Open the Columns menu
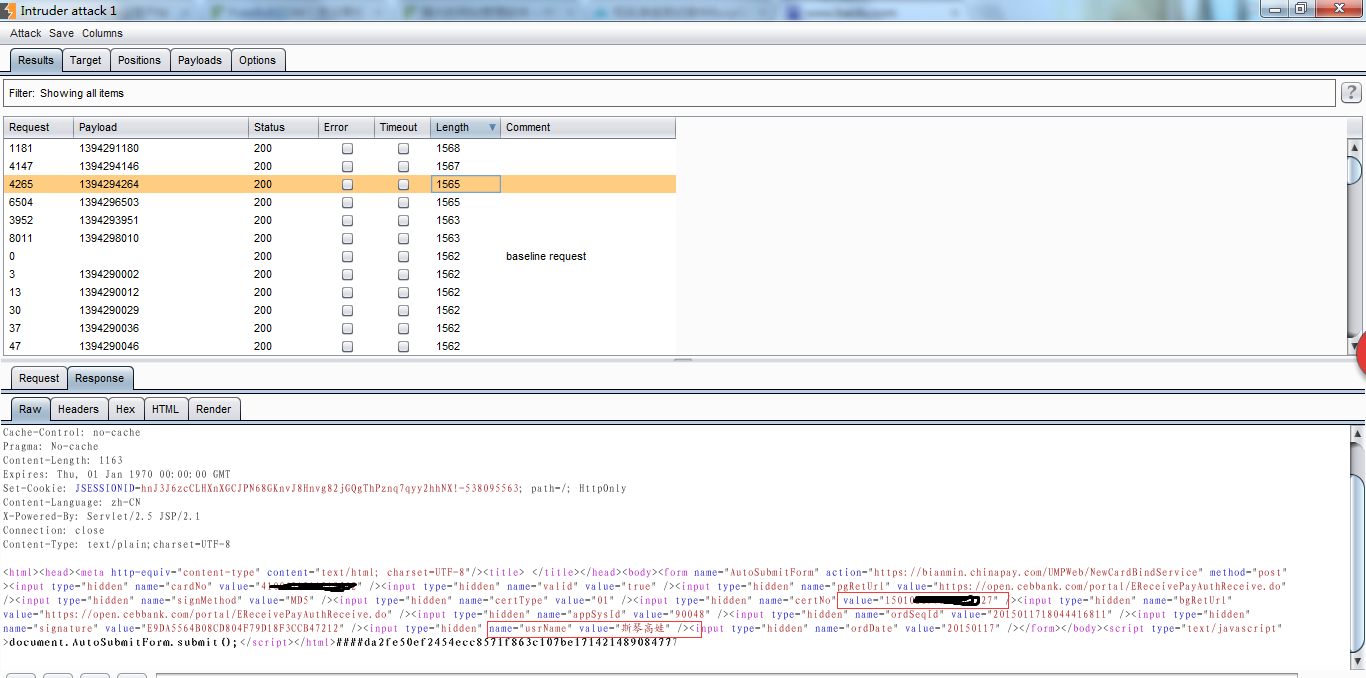This screenshot has height=678, width=1366. click(x=102, y=33)
